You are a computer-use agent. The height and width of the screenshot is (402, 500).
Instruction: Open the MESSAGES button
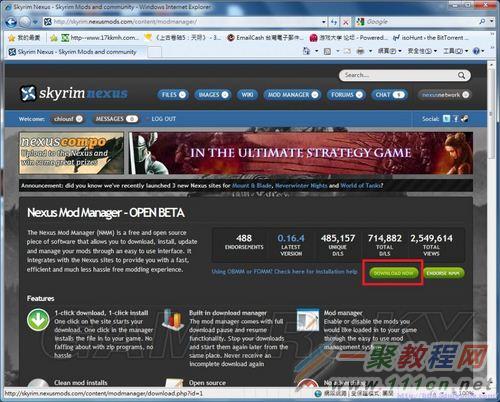(x=116, y=119)
